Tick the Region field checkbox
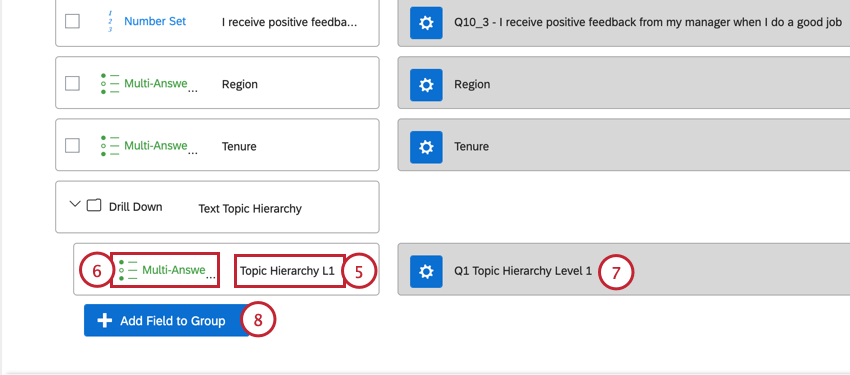The image size is (850, 375). click(72, 83)
